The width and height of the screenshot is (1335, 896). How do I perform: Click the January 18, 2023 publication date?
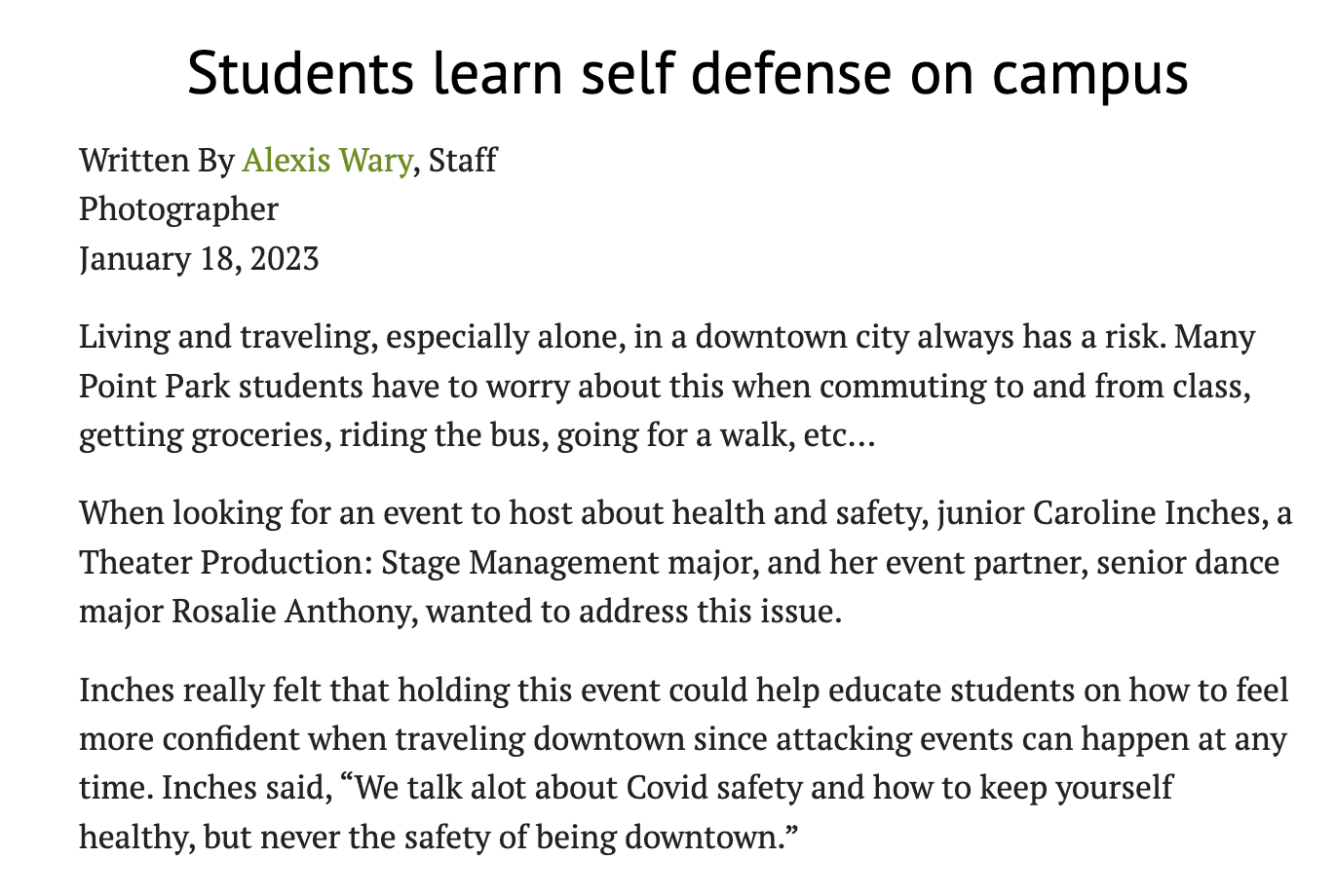click(199, 258)
